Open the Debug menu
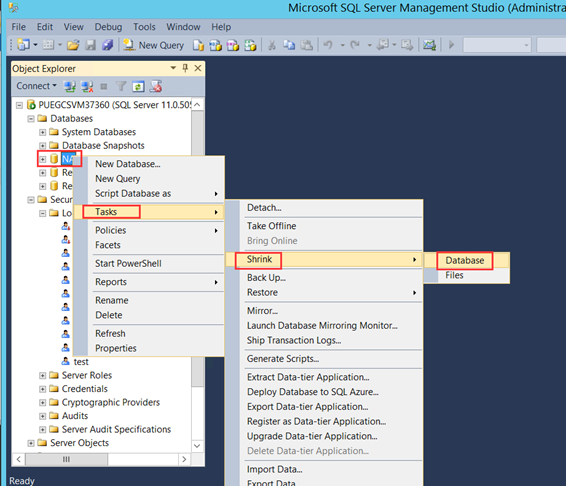This screenshot has width=566, height=486. coord(108,27)
